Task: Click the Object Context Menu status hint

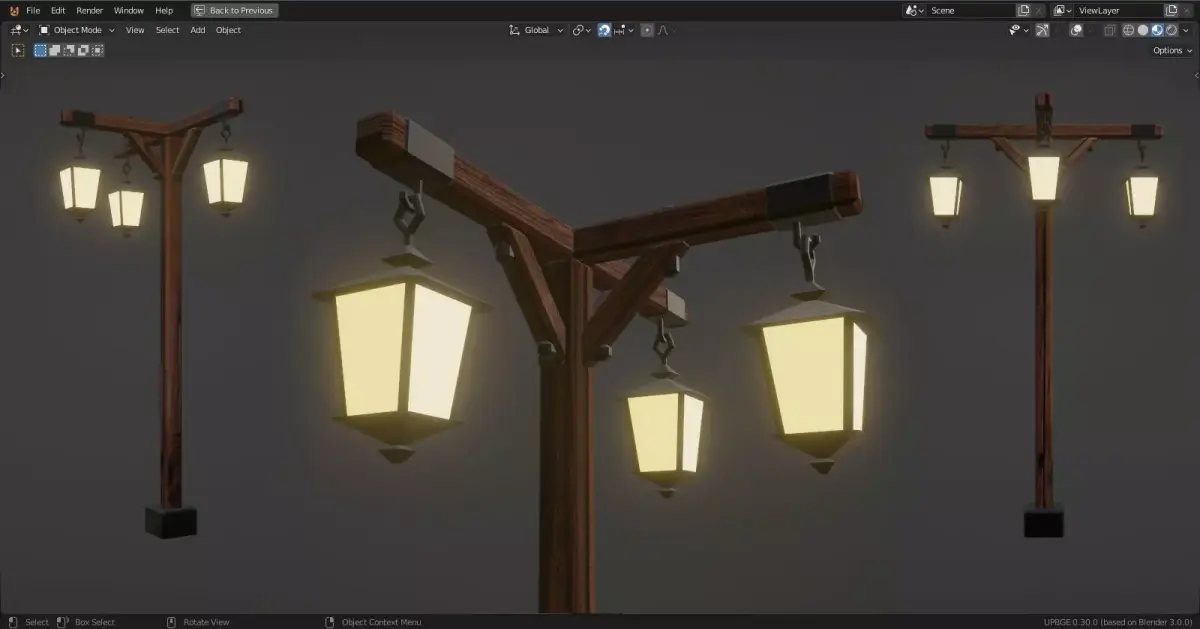Action: [x=373, y=622]
